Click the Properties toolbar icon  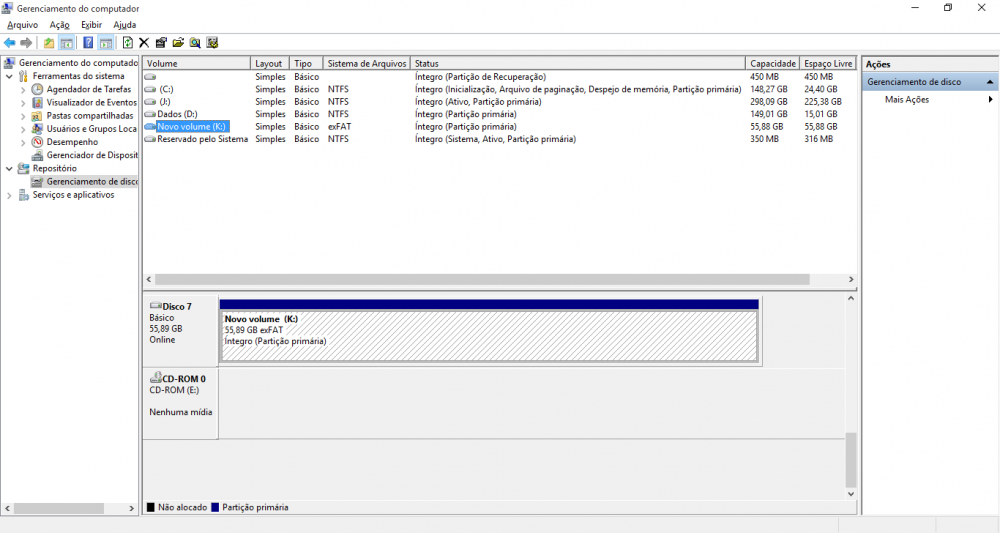[x=161, y=43]
